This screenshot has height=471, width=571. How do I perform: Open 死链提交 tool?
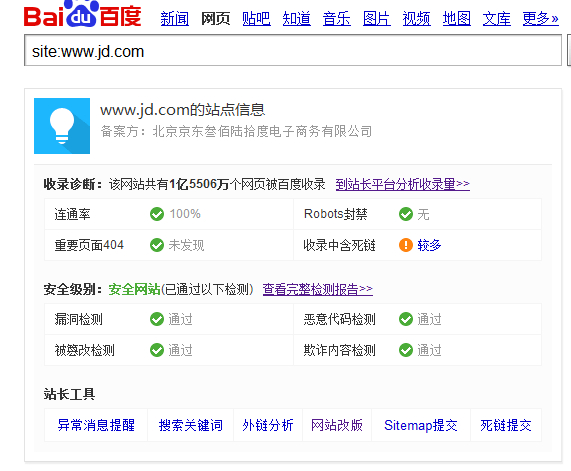point(506,425)
